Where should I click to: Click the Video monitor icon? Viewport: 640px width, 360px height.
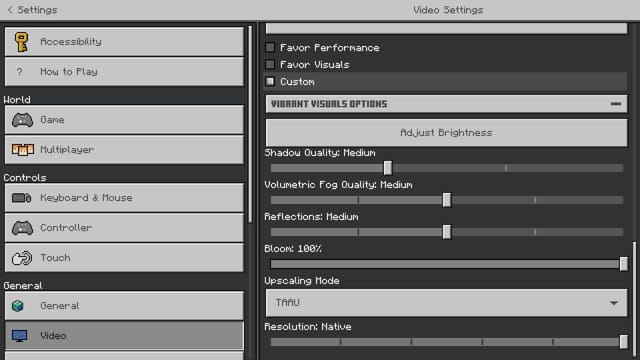click(19, 336)
